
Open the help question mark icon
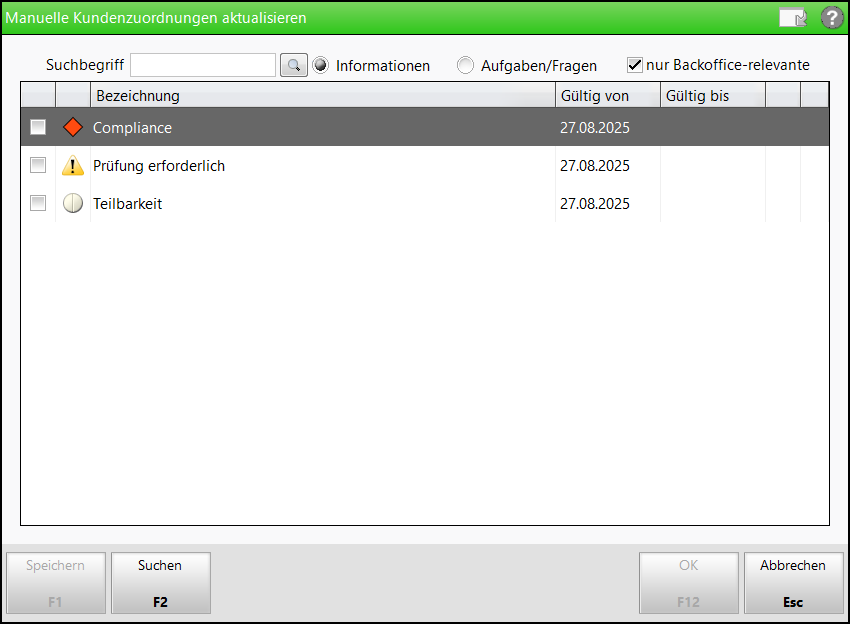point(832,17)
